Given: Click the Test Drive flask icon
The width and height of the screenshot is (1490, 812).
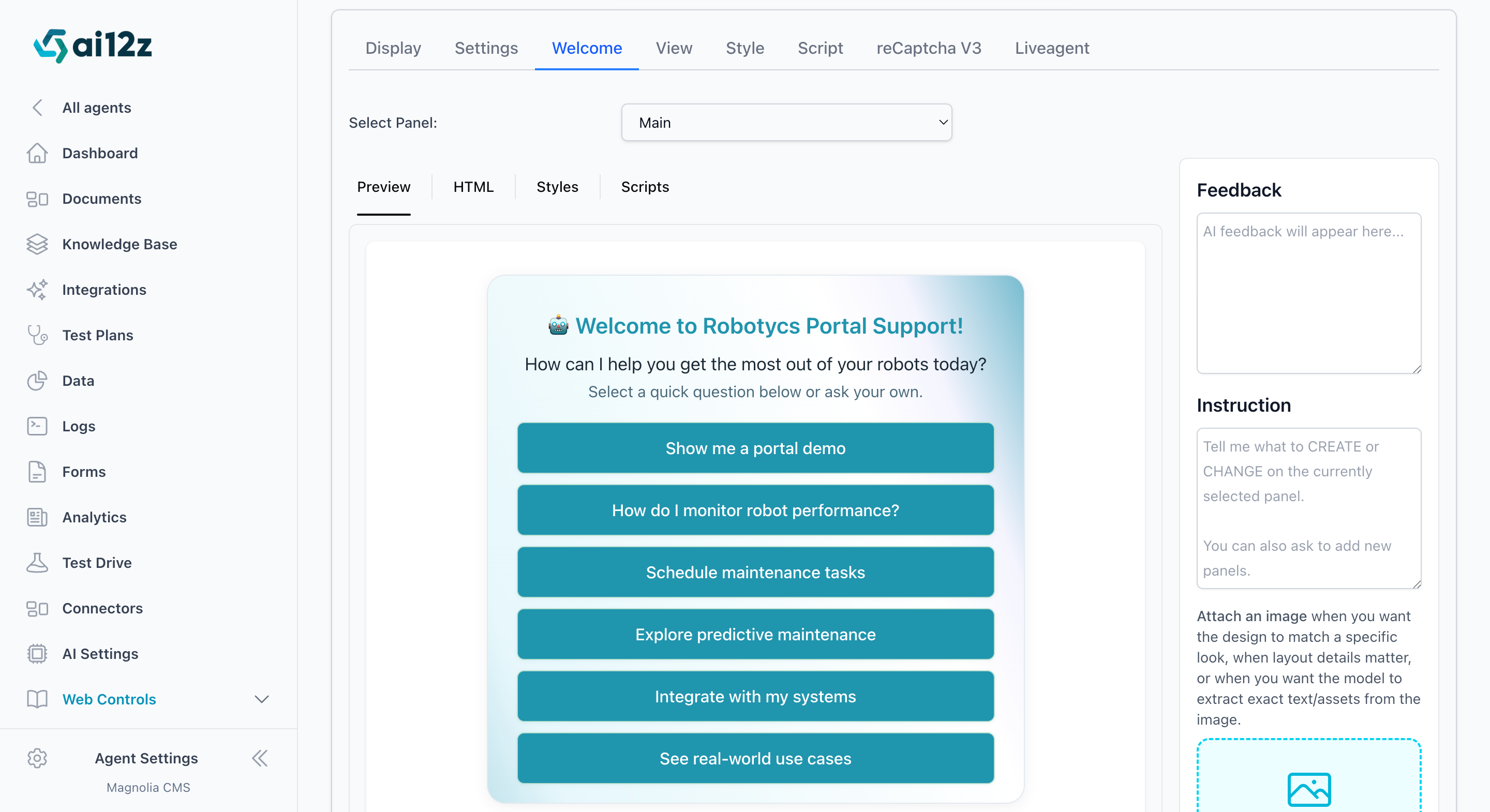Looking at the screenshot, I should (x=37, y=563).
